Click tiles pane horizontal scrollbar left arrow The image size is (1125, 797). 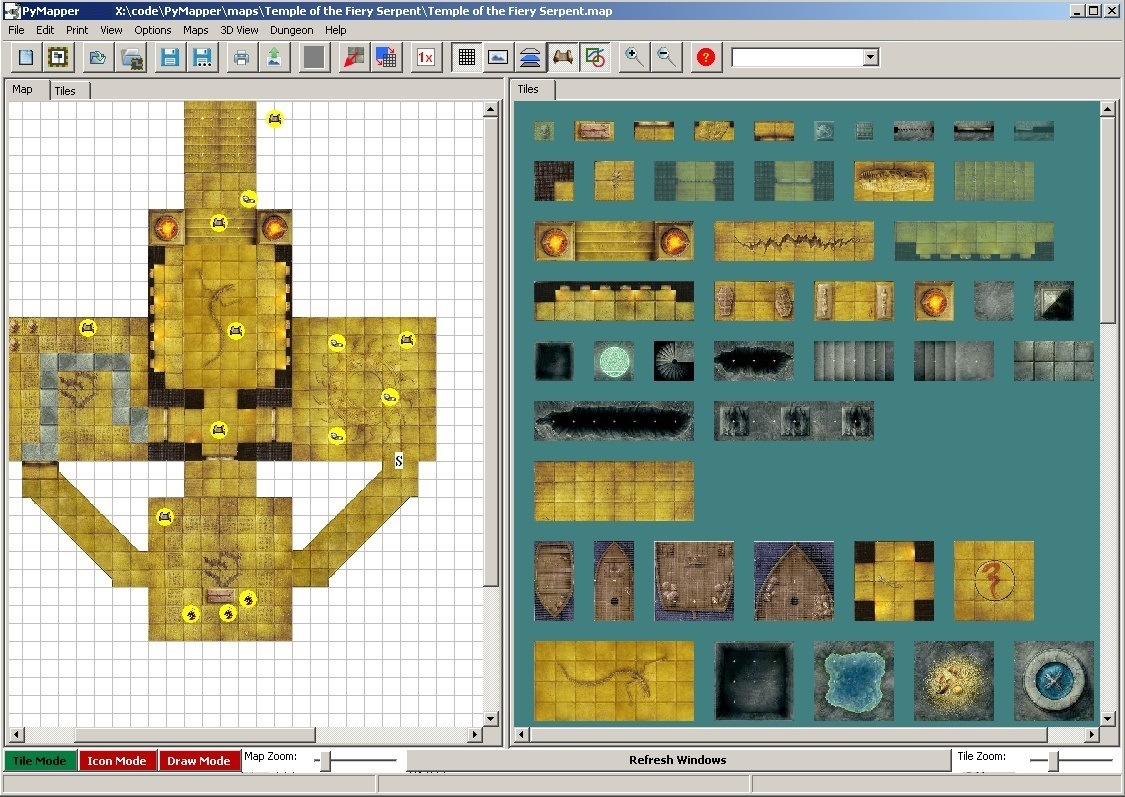tap(522, 735)
